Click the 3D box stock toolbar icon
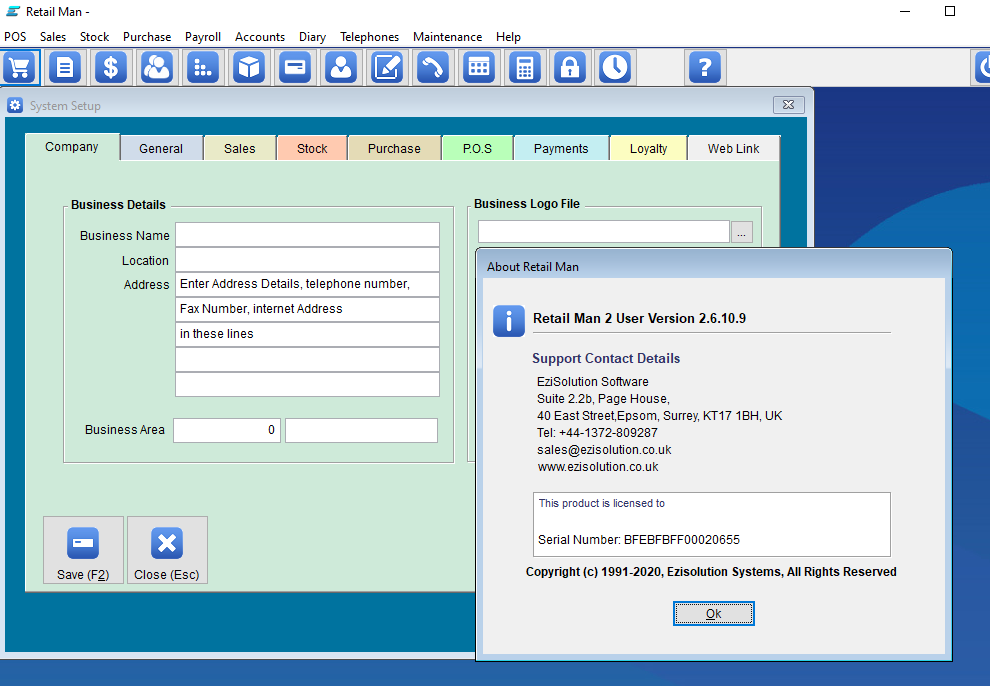This screenshot has width=990, height=686. click(249, 68)
